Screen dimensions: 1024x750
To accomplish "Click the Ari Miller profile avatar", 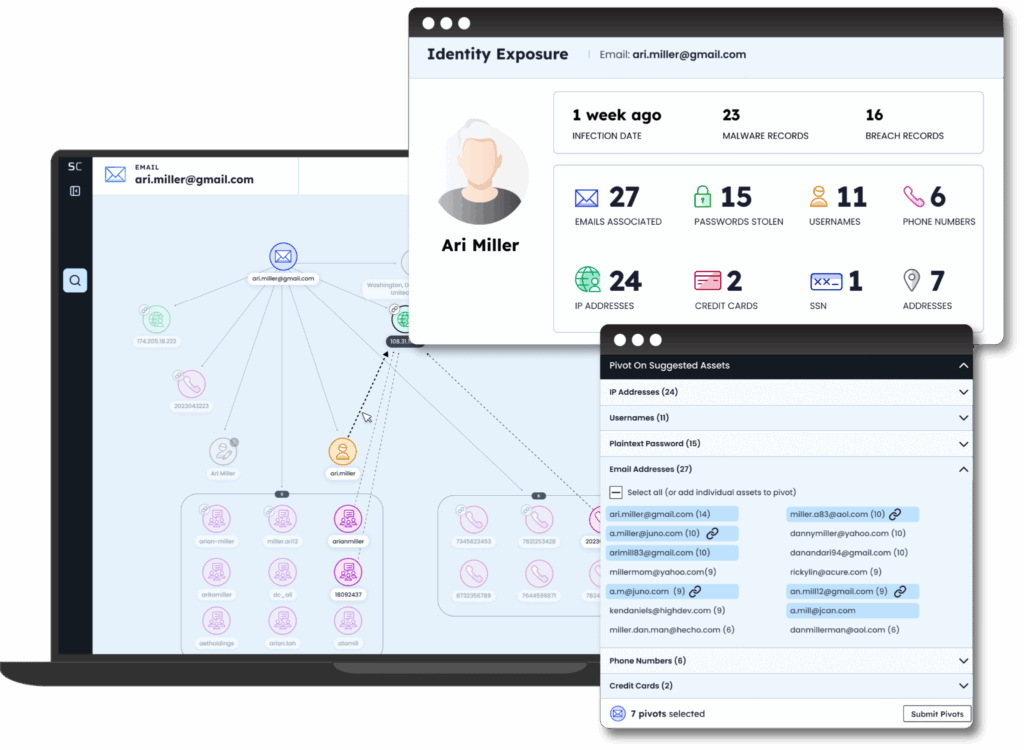I will pos(483,173).
